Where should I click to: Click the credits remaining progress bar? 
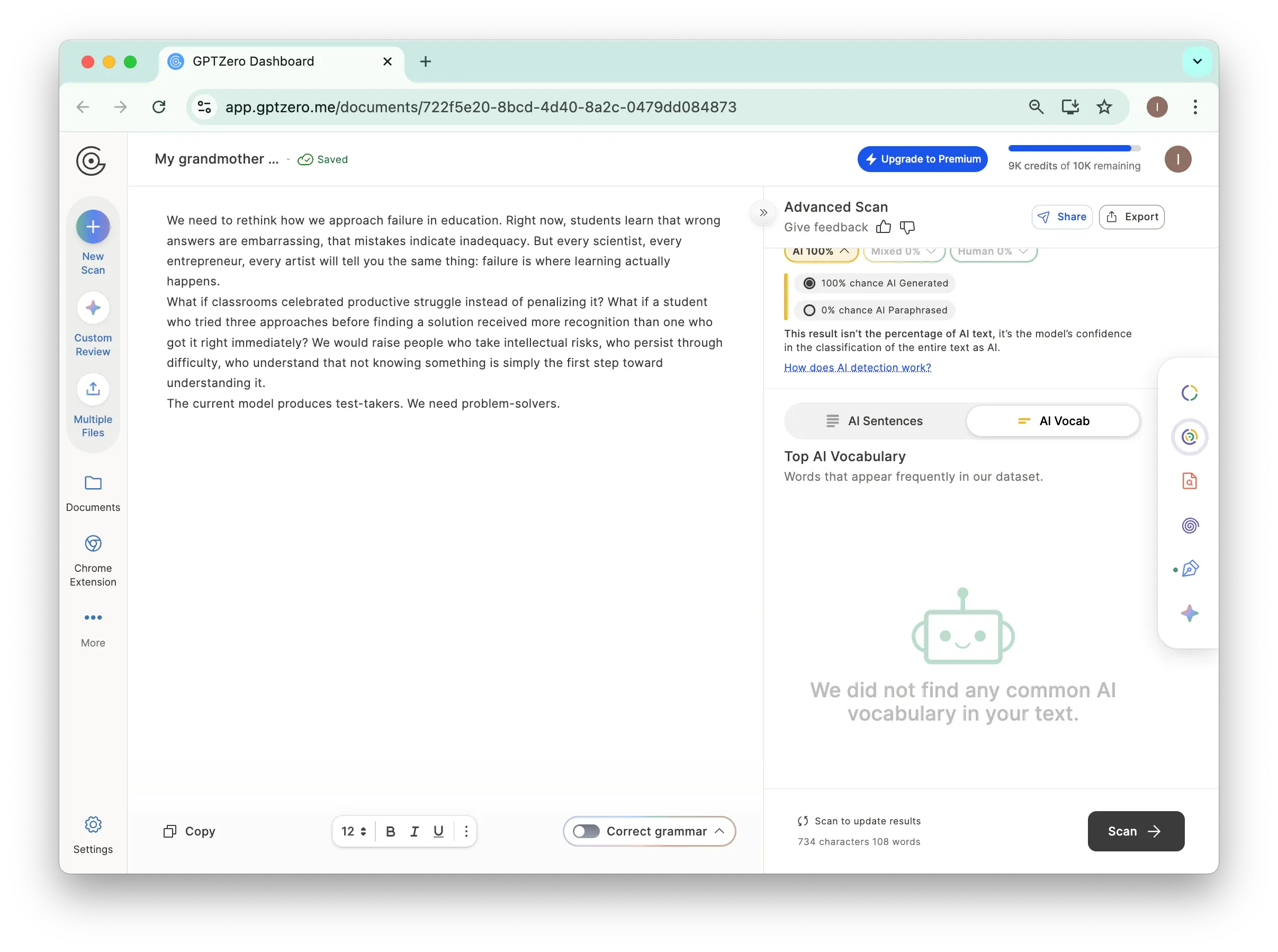(1074, 149)
